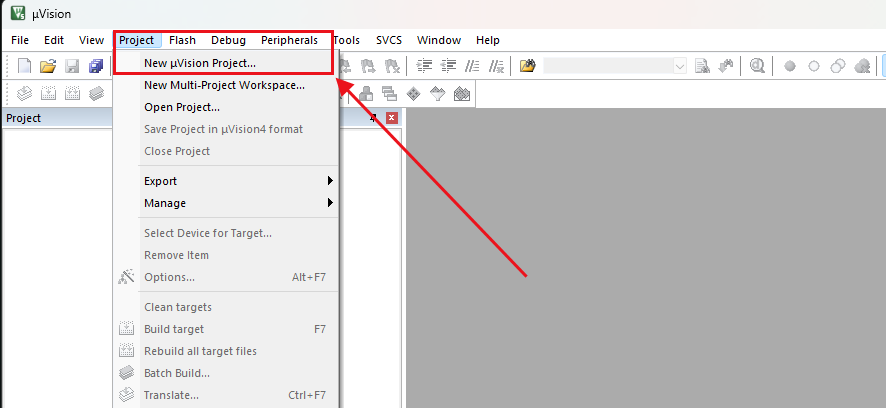Screen dimensions: 886x408
Task: Open the Debug menu
Action: (228, 40)
